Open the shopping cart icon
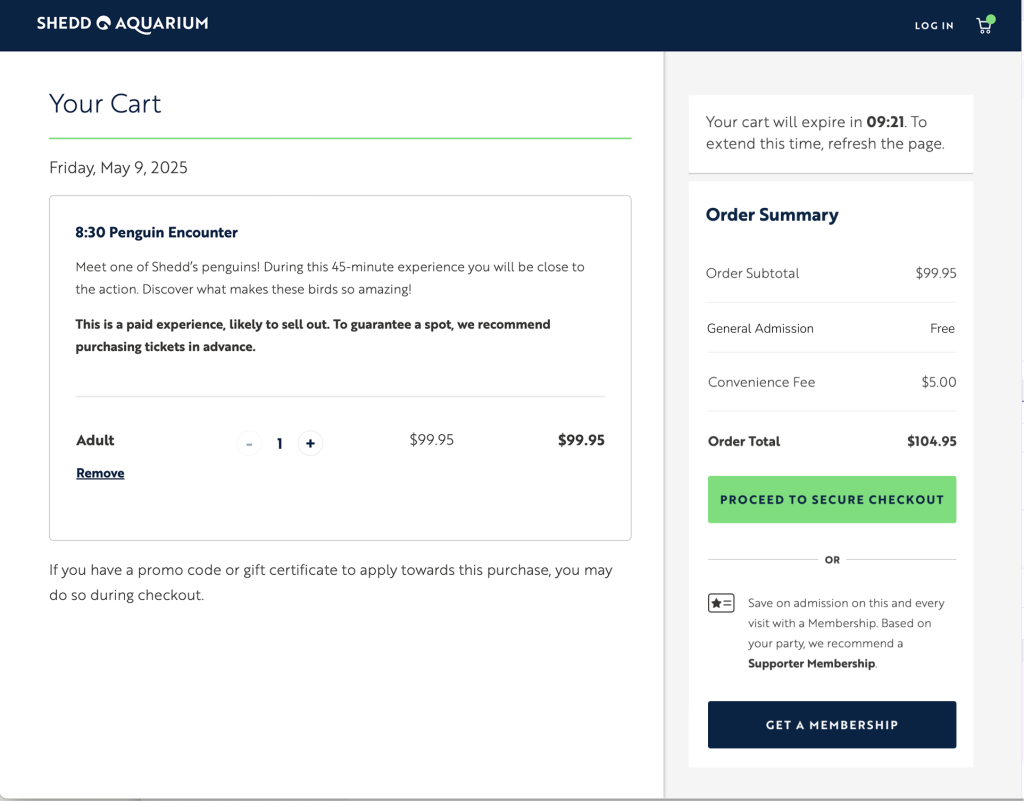Image resolution: width=1024 pixels, height=801 pixels. (985, 25)
